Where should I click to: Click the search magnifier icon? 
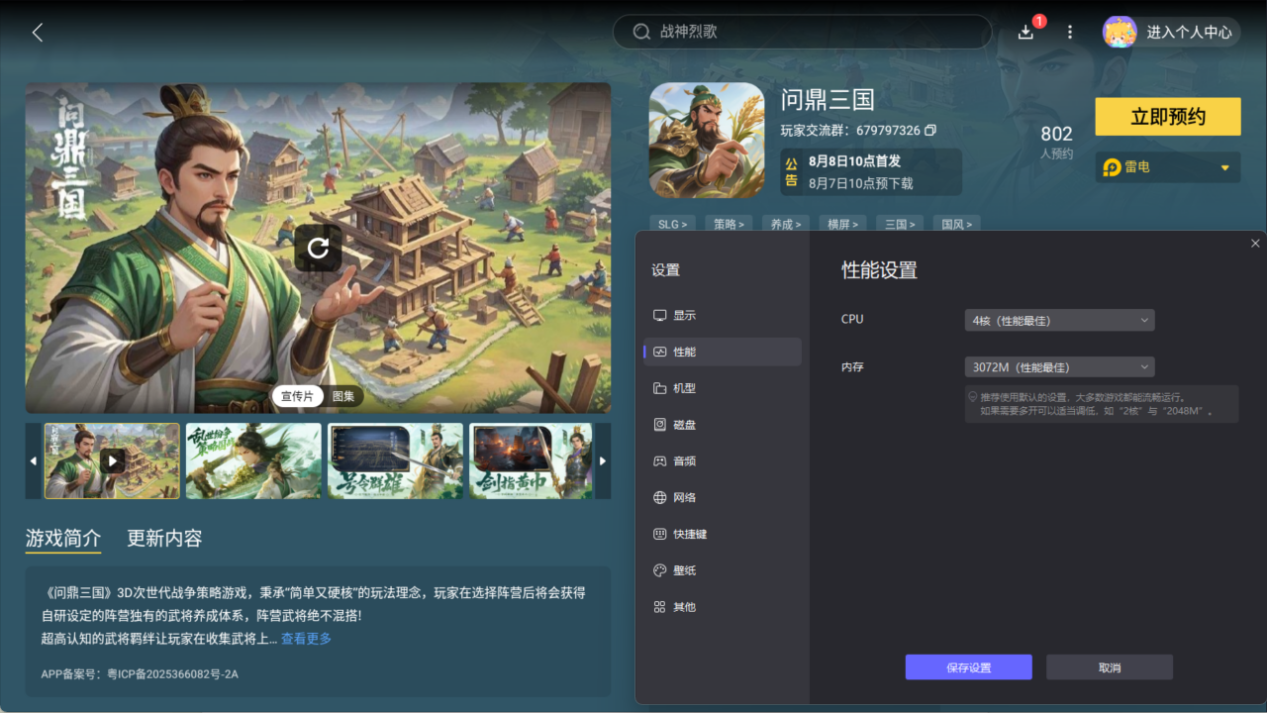(642, 32)
